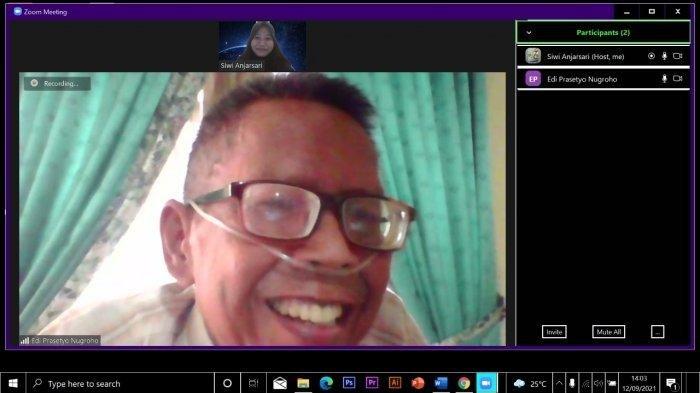Click the Type here to search box
The image size is (700, 393).
[120, 383]
